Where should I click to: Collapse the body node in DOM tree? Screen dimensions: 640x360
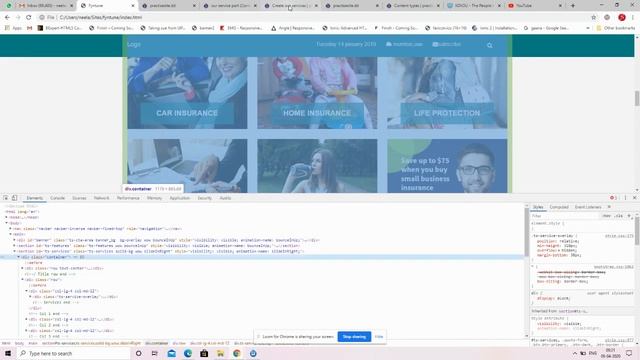click(7, 223)
